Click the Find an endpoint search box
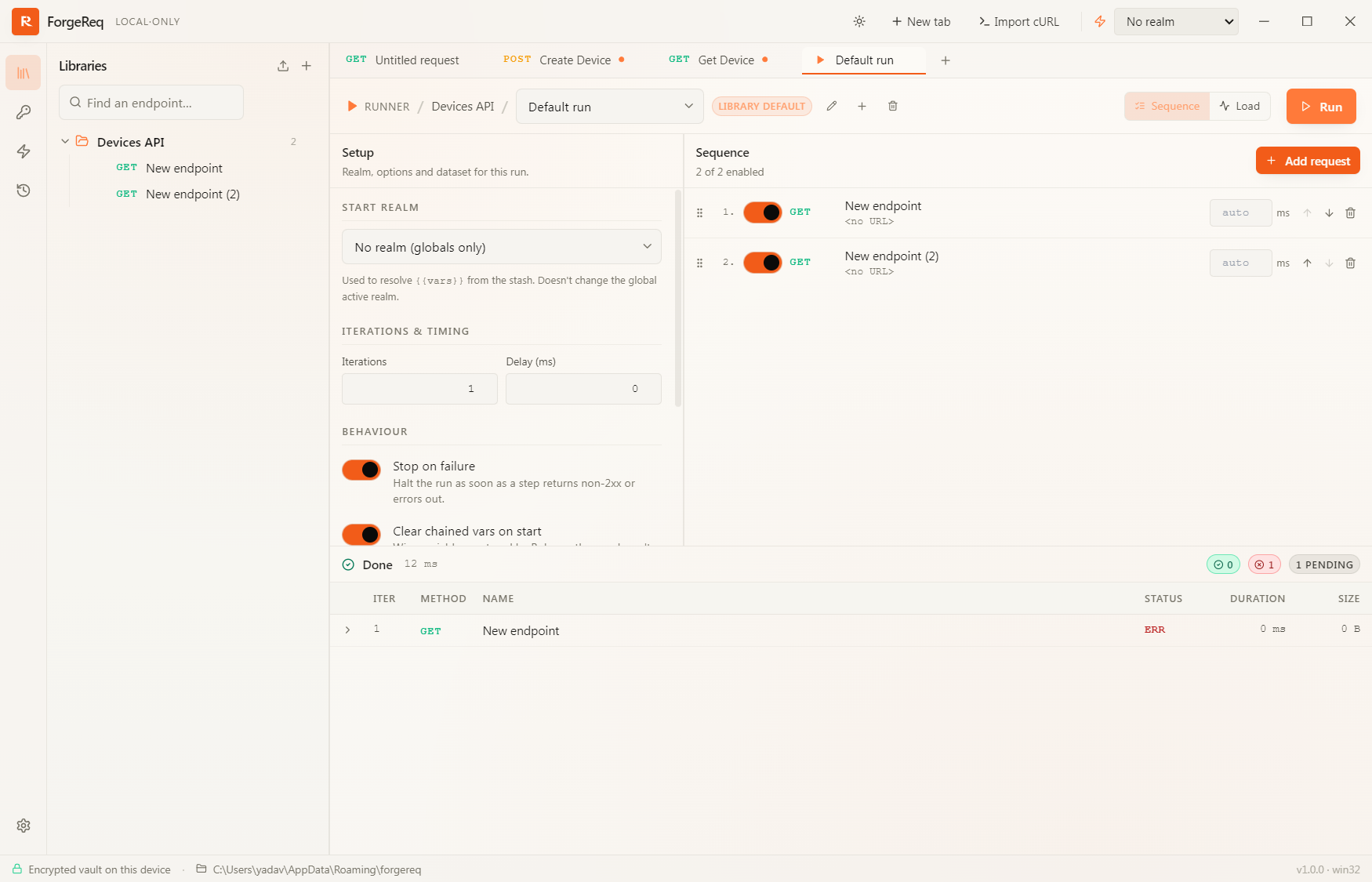The height and width of the screenshot is (882, 1372). [x=151, y=103]
